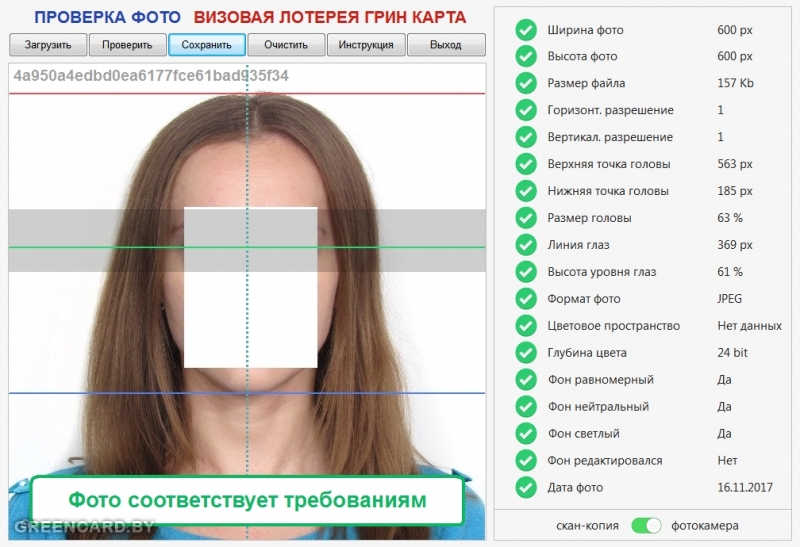Click the Выход button
The width and height of the screenshot is (800, 547).
pos(446,45)
